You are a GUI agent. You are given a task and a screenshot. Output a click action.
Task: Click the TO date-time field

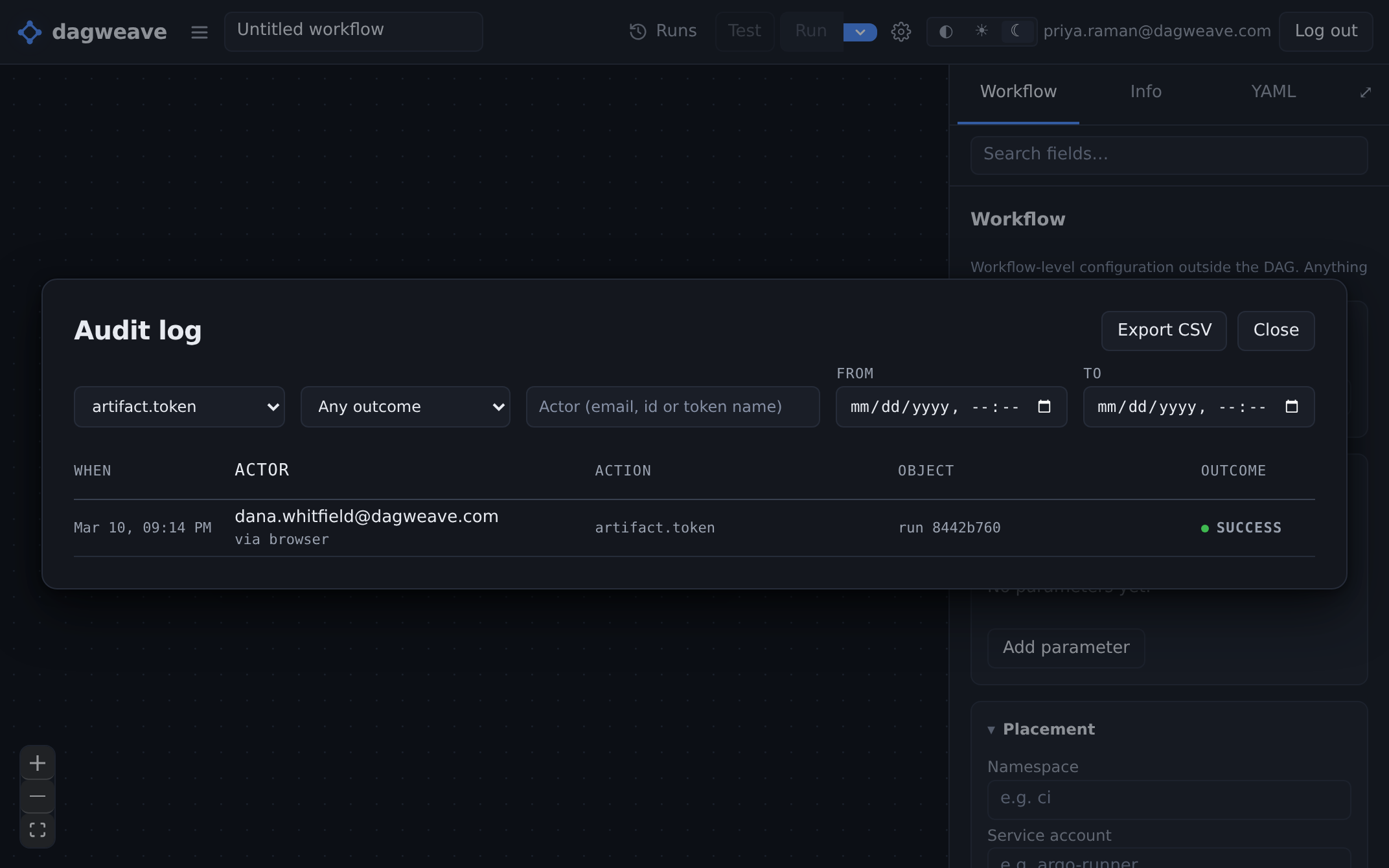1199,407
